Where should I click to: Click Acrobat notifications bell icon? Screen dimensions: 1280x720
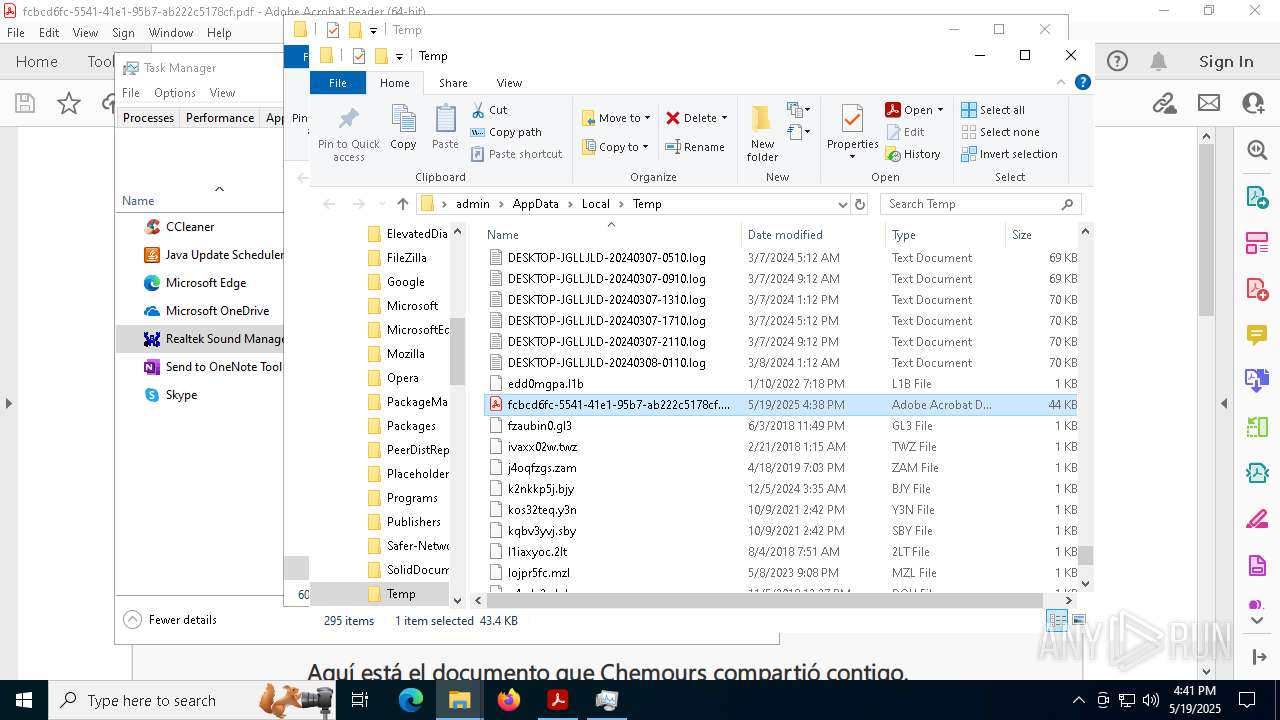click(x=1158, y=62)
